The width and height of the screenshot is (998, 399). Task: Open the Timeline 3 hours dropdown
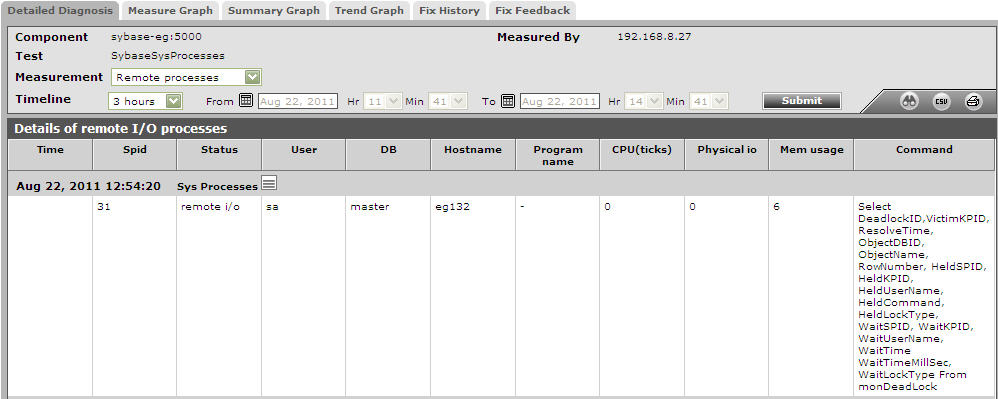click(145, 101)
